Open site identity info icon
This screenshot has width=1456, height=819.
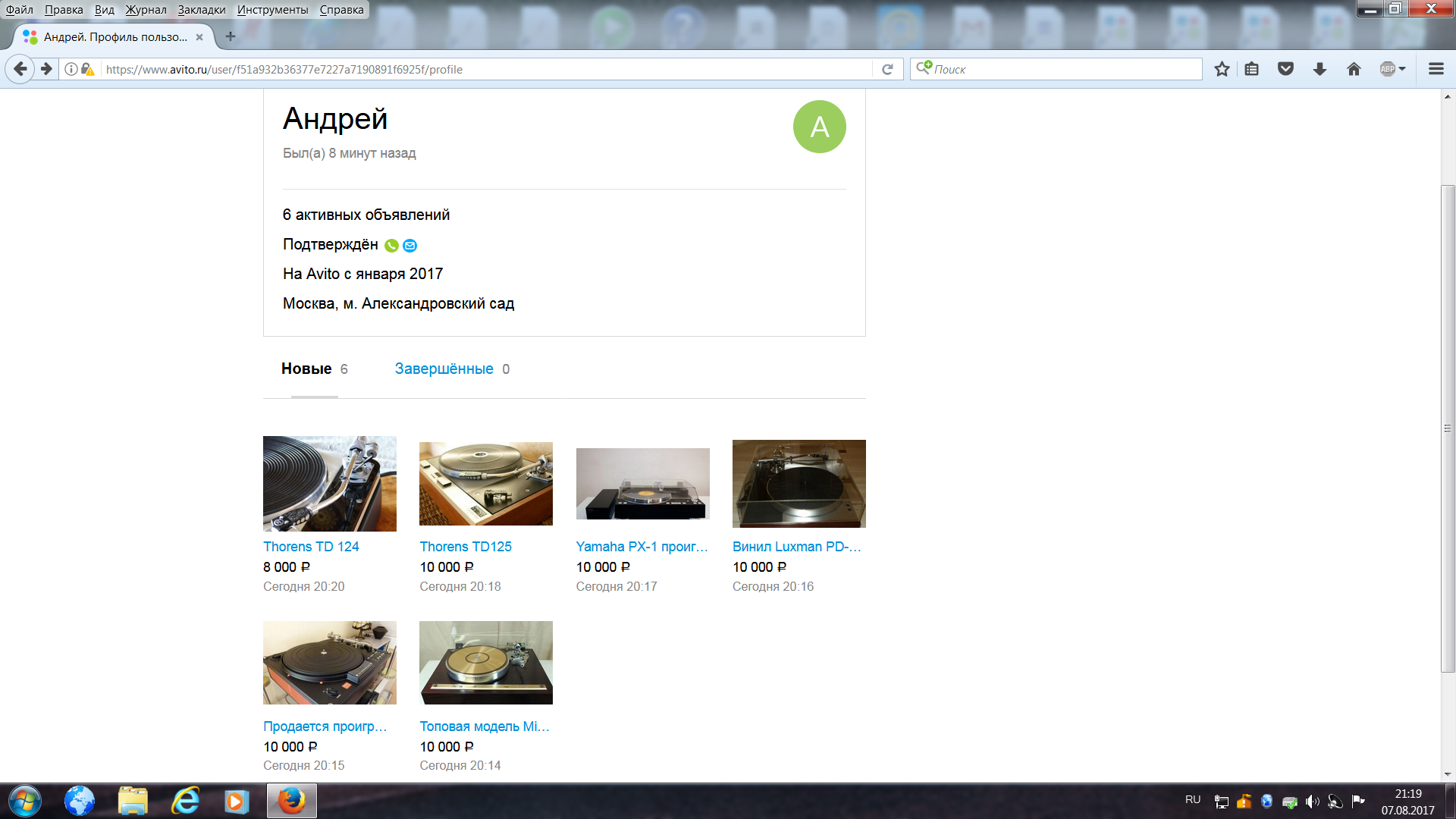(x=71, y=69)
